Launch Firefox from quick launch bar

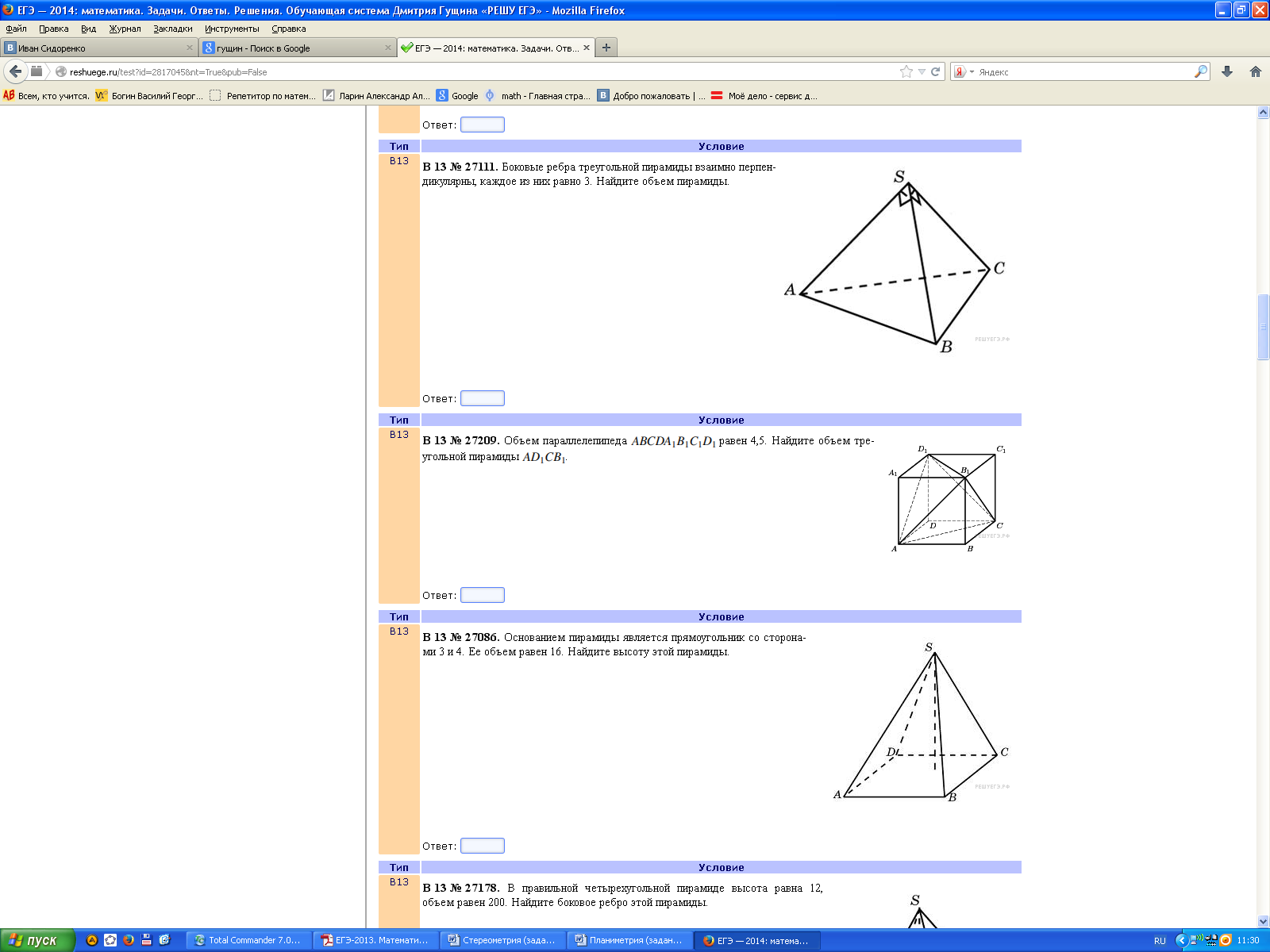(x=129, y=940)
